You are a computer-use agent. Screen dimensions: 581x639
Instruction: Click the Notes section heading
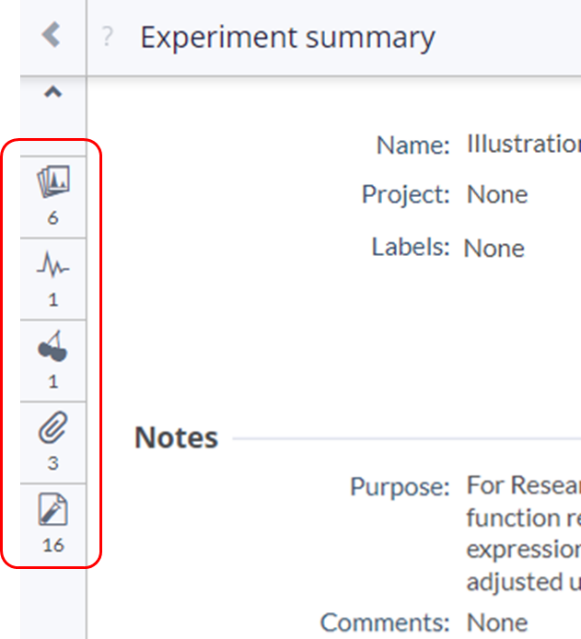[176, 438]
